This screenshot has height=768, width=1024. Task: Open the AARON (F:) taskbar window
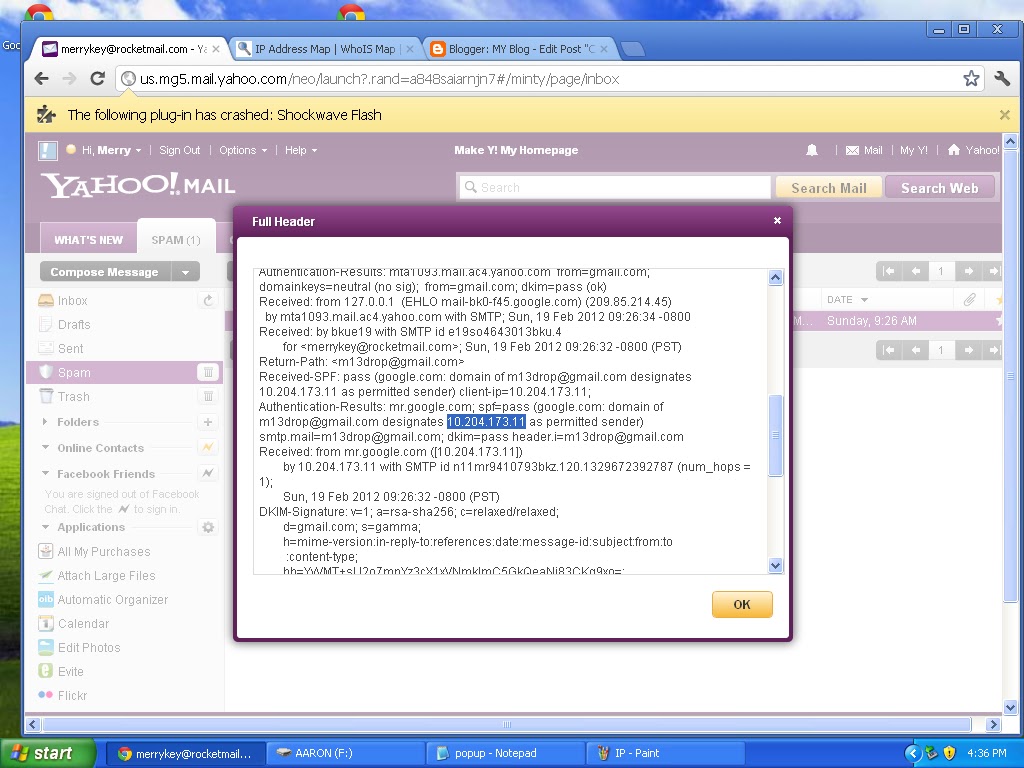345,753
